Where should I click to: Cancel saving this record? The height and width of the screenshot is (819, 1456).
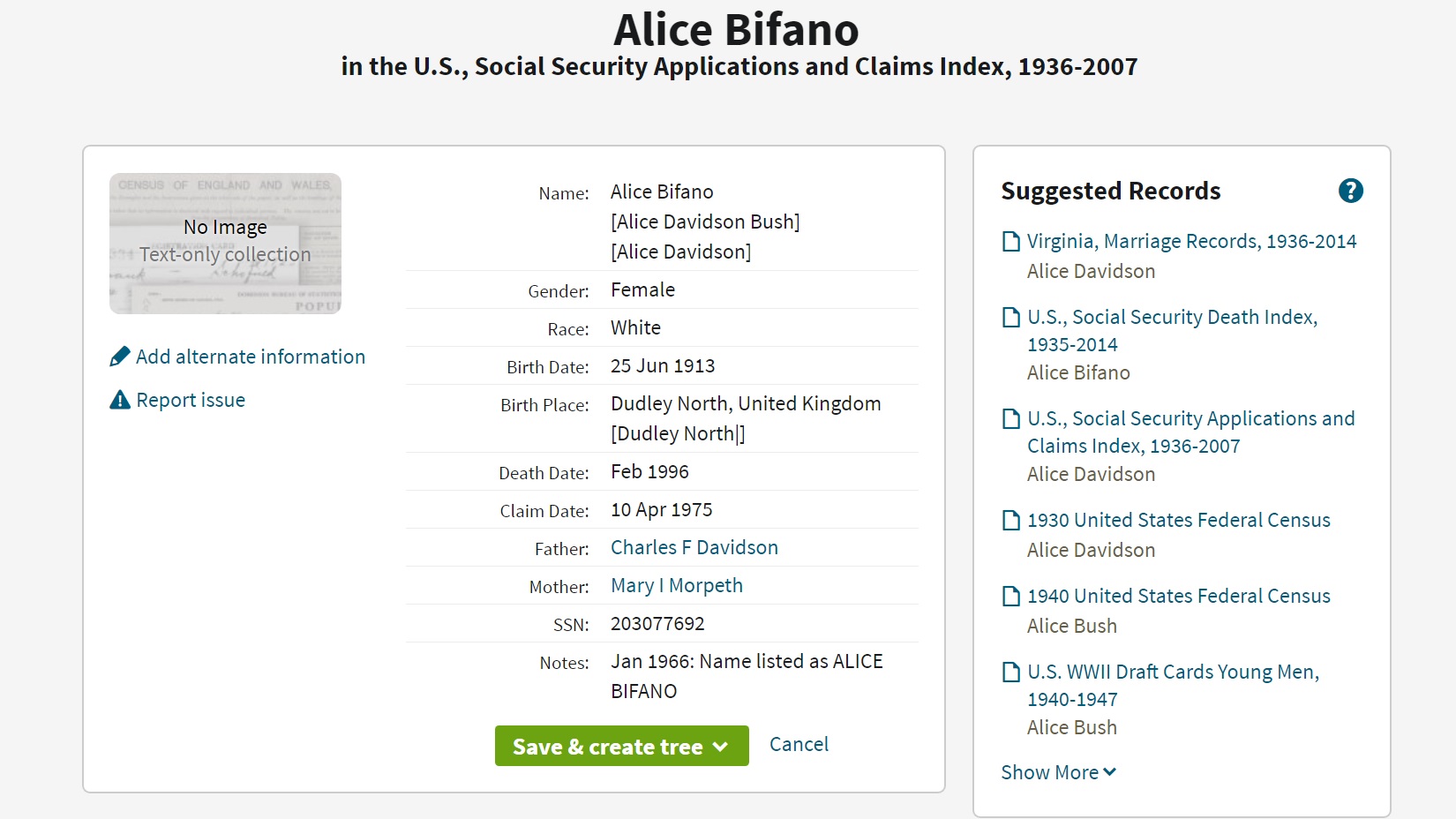pyautogui.click(x=799, y=744)
